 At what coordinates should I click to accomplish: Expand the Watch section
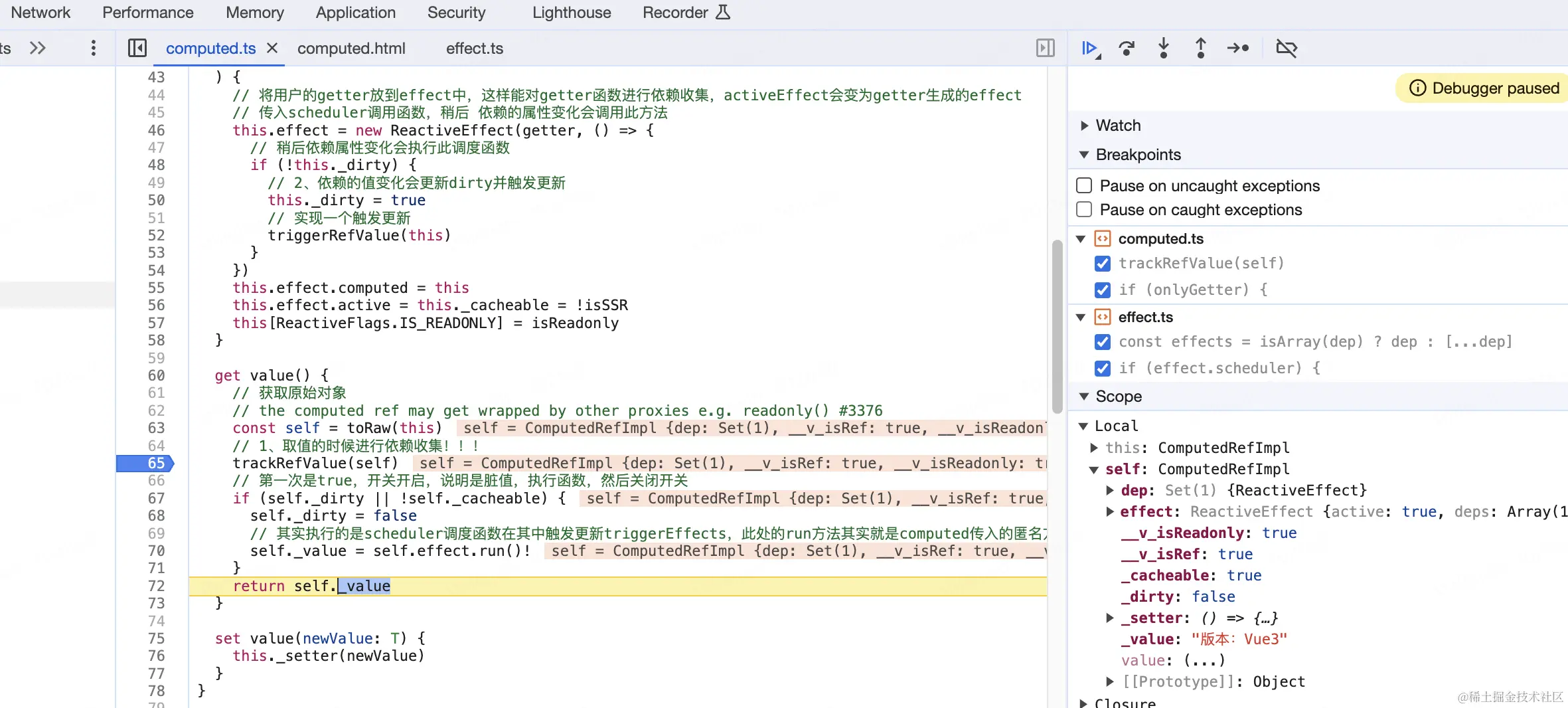coord(1084,126)
